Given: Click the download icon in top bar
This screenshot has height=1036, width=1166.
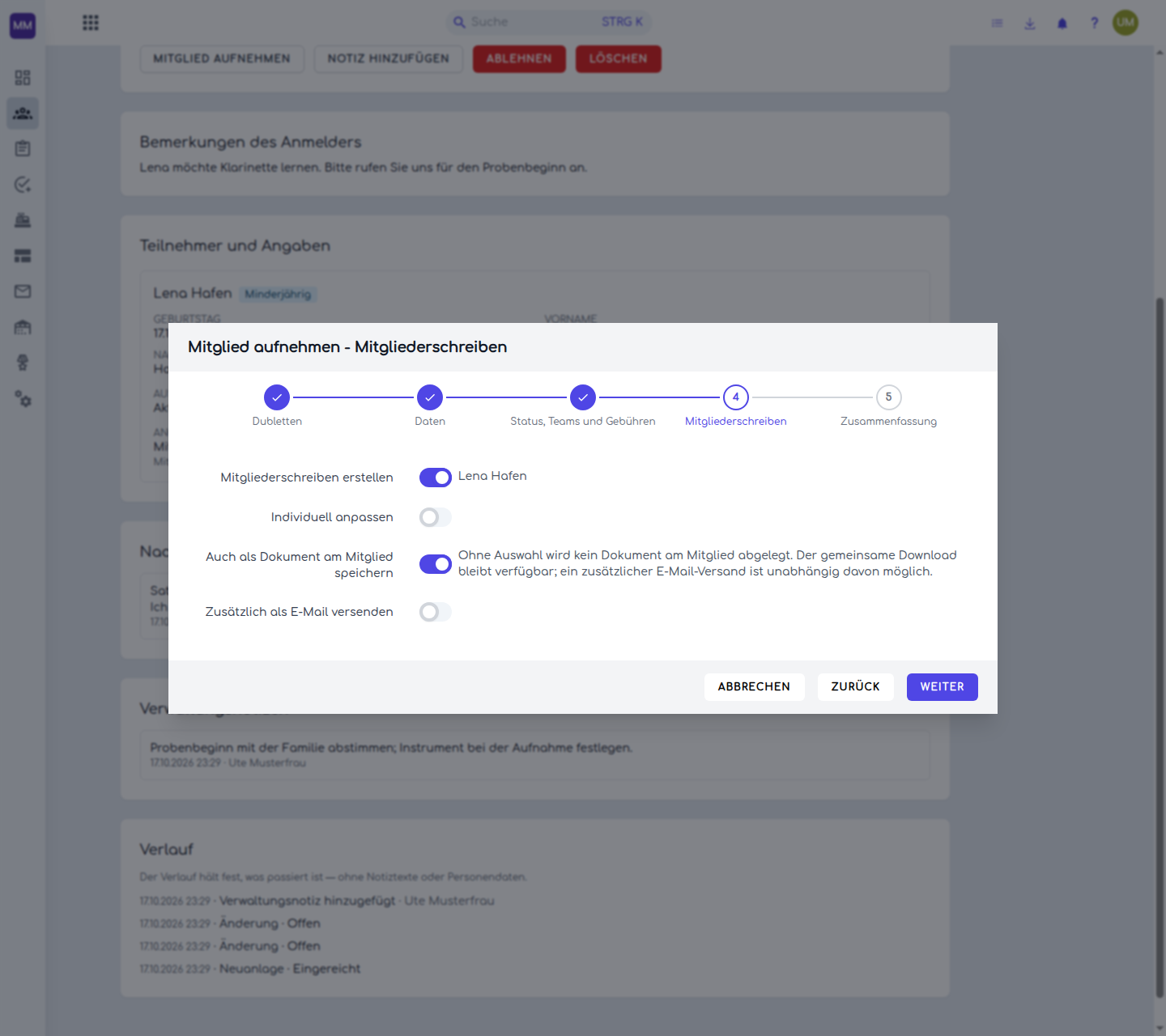Looking at the screenshot, I should click(1030, 23).
